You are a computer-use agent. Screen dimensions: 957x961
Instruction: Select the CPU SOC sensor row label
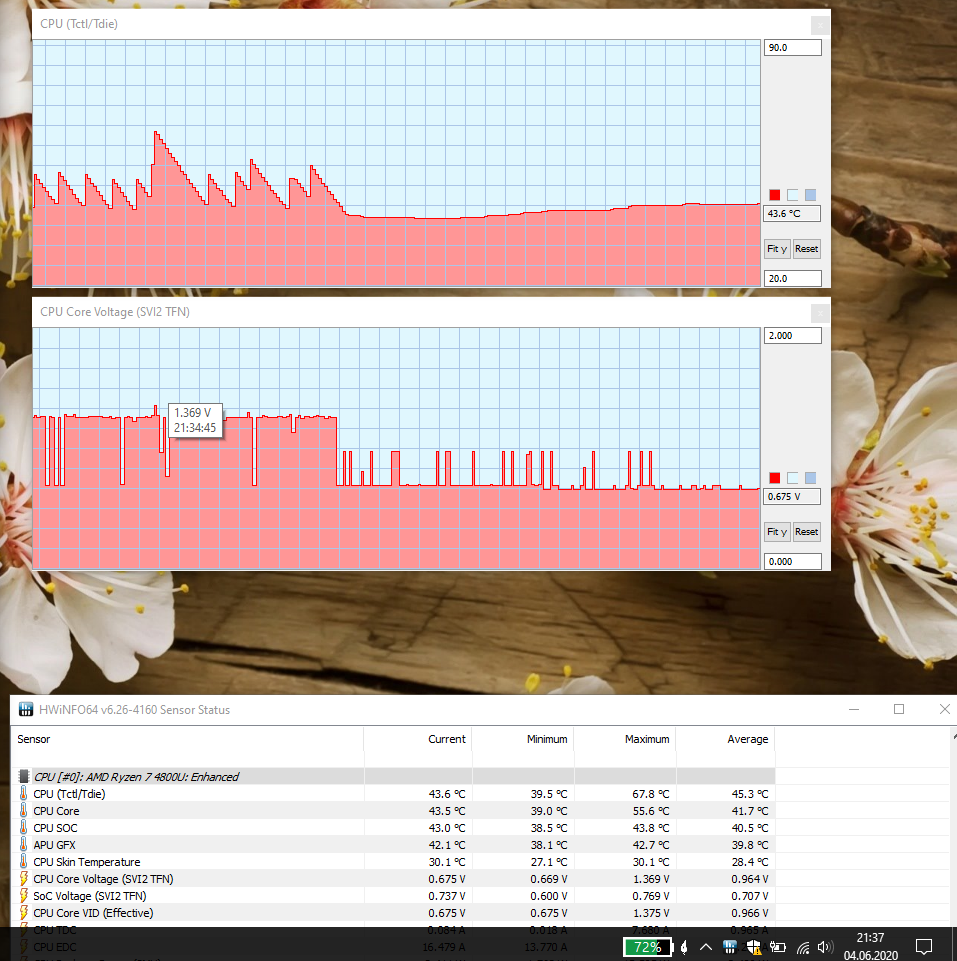[x=55, y=828]
